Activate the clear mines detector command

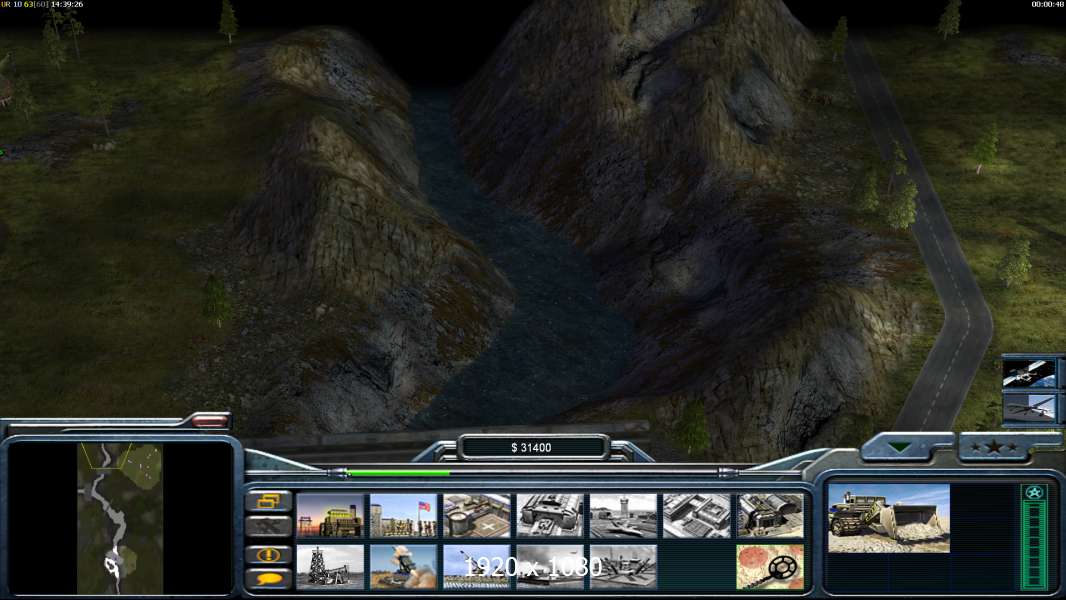(770, 566)
